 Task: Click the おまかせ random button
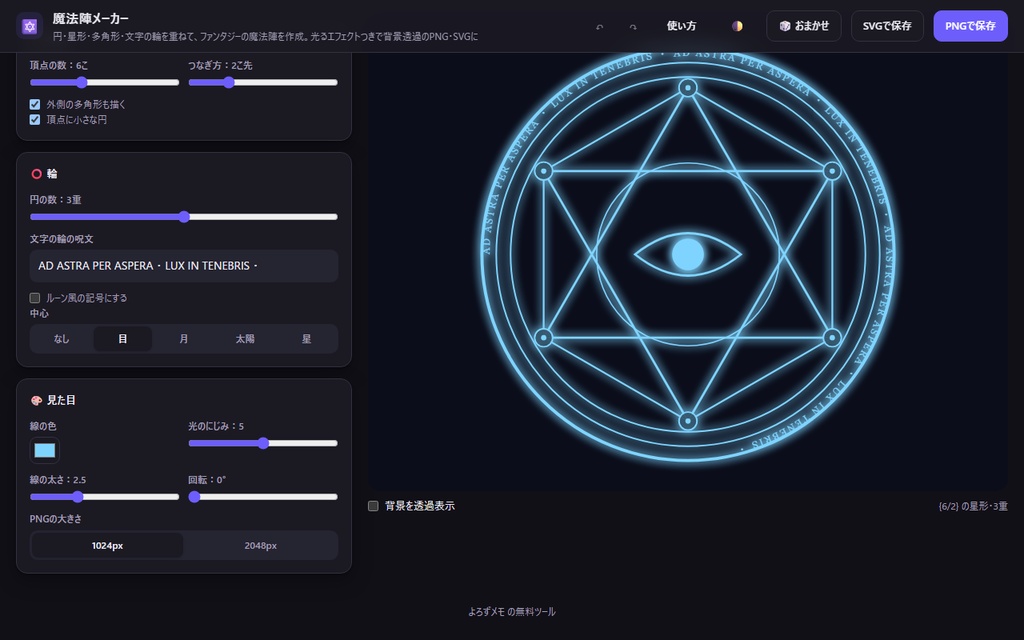click(x=804, y=26)
